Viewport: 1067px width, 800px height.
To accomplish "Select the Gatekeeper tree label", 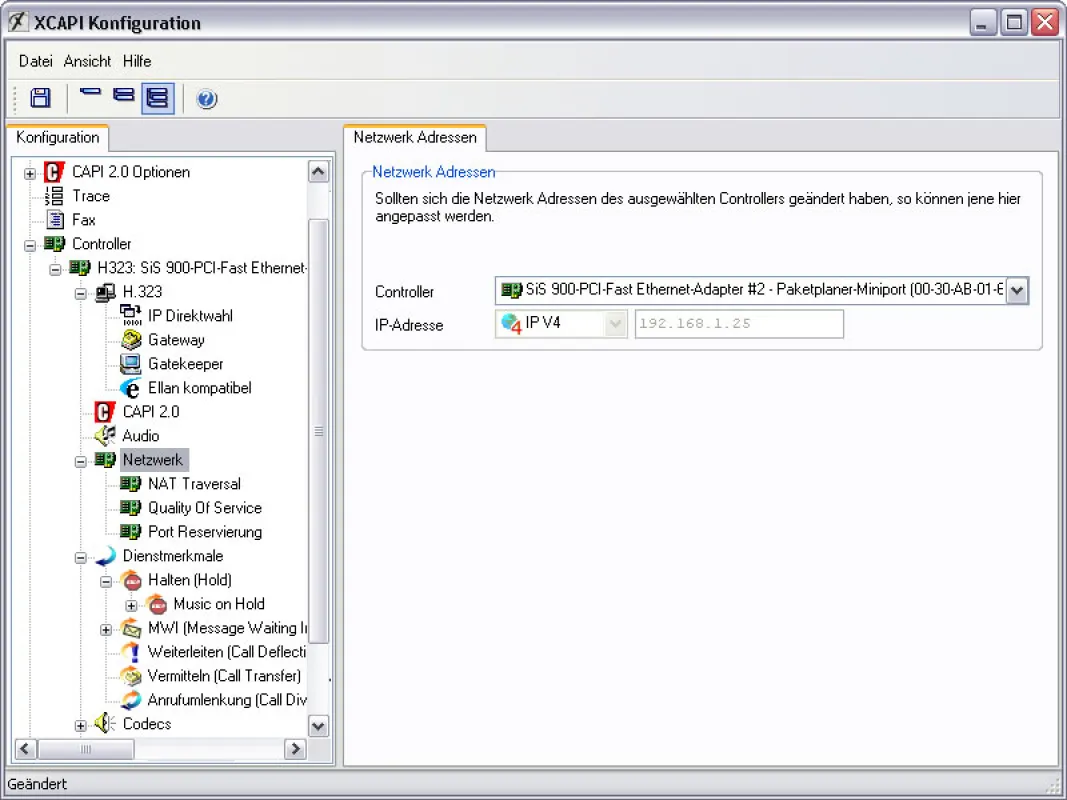I will tap(186, 364).
